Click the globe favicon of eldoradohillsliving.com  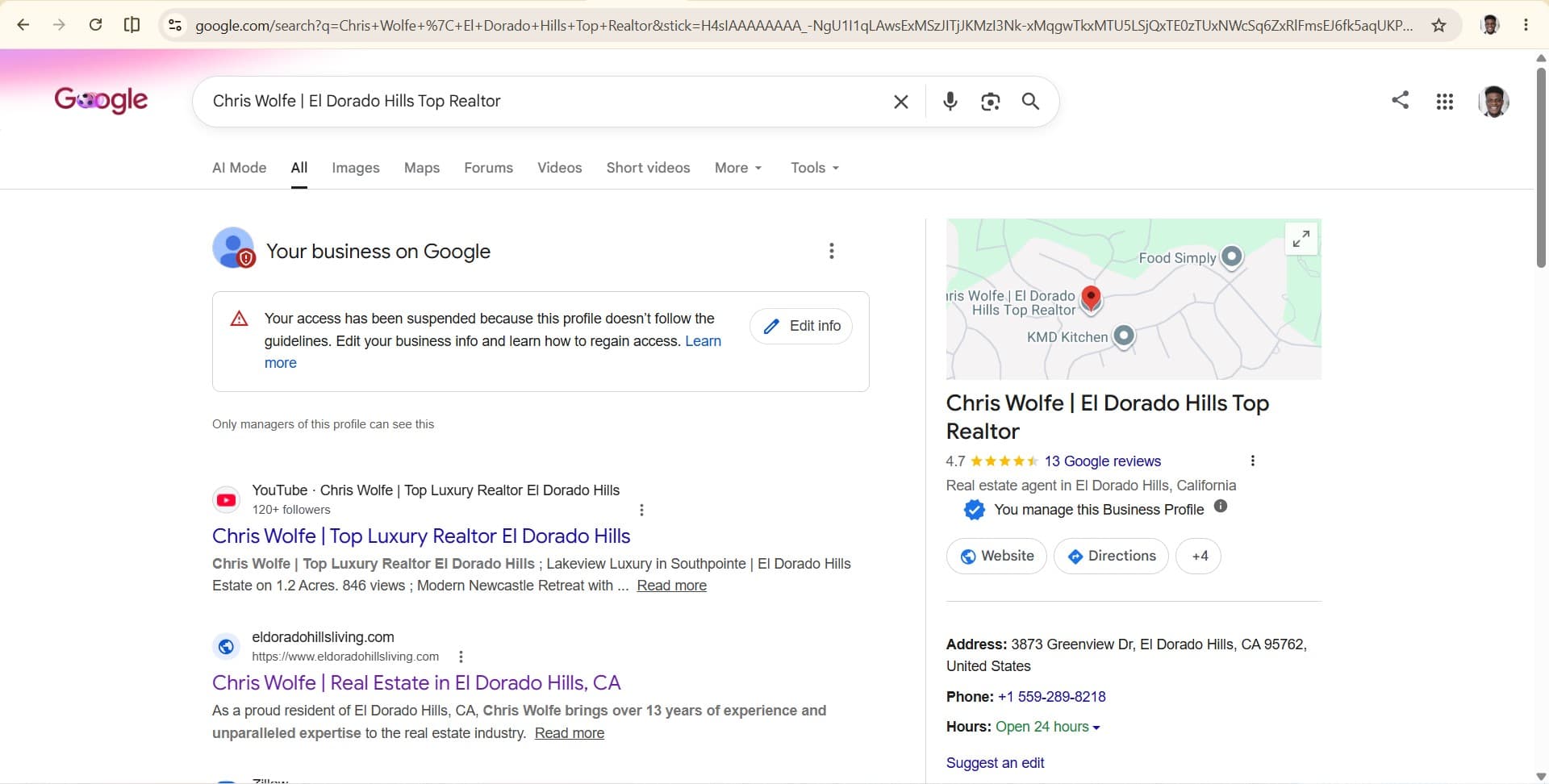227,647
